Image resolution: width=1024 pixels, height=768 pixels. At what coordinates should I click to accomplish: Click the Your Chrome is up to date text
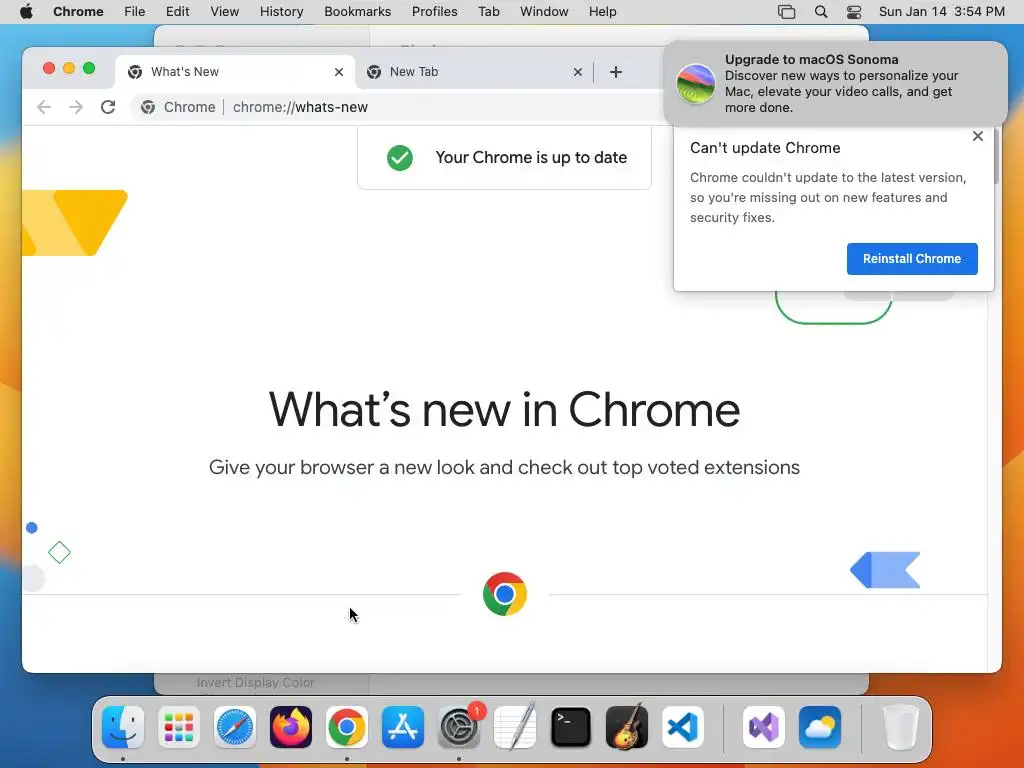click(531, 157)
